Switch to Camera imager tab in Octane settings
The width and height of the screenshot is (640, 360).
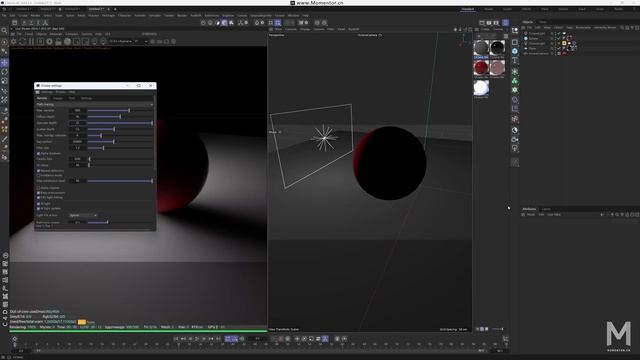58,98
